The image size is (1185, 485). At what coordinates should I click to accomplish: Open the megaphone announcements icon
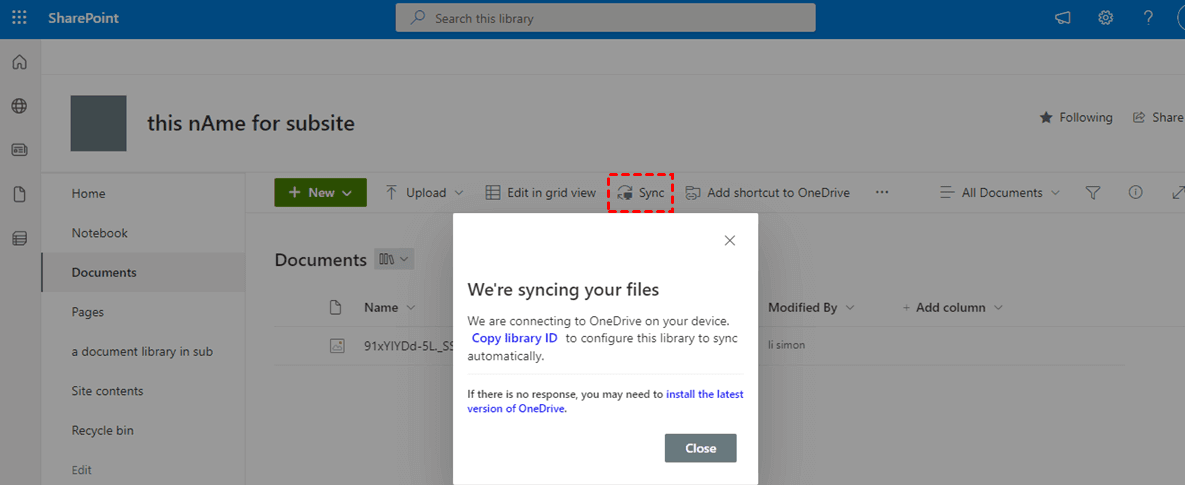pos(1063,18)
